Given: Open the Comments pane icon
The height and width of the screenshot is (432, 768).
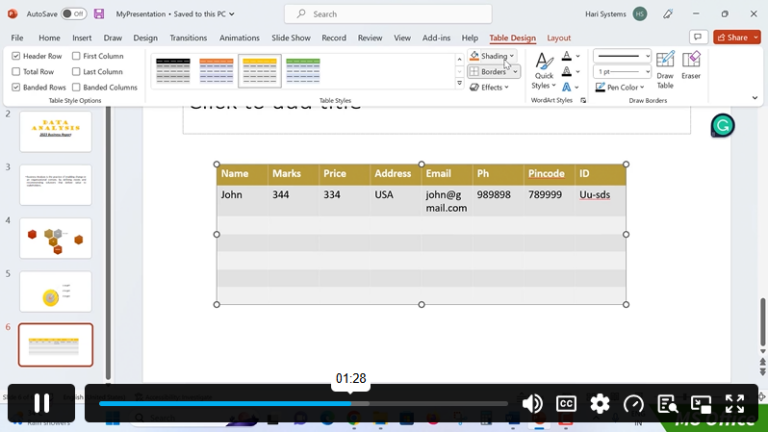Looking at the screenshot, I should pyautogui.click(x=698, y=37).
